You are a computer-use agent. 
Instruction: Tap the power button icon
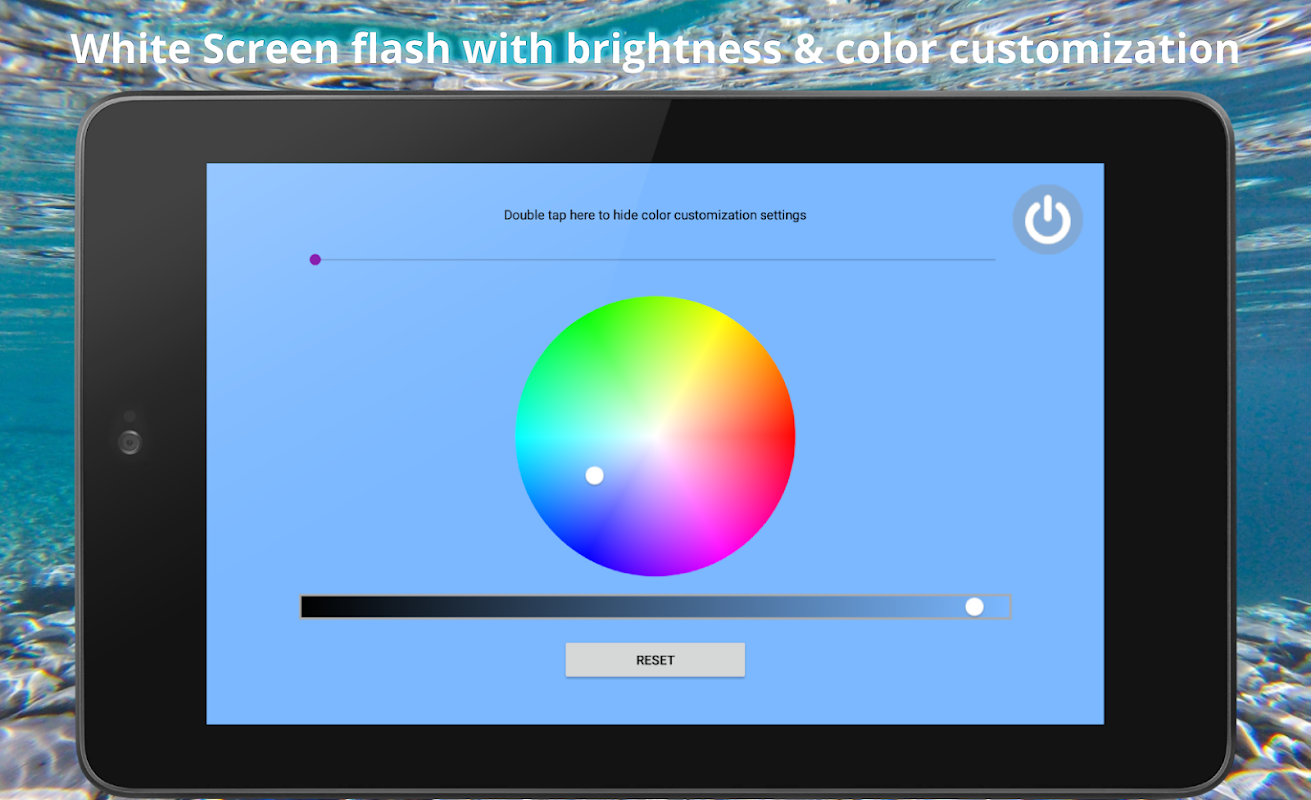1048,220
